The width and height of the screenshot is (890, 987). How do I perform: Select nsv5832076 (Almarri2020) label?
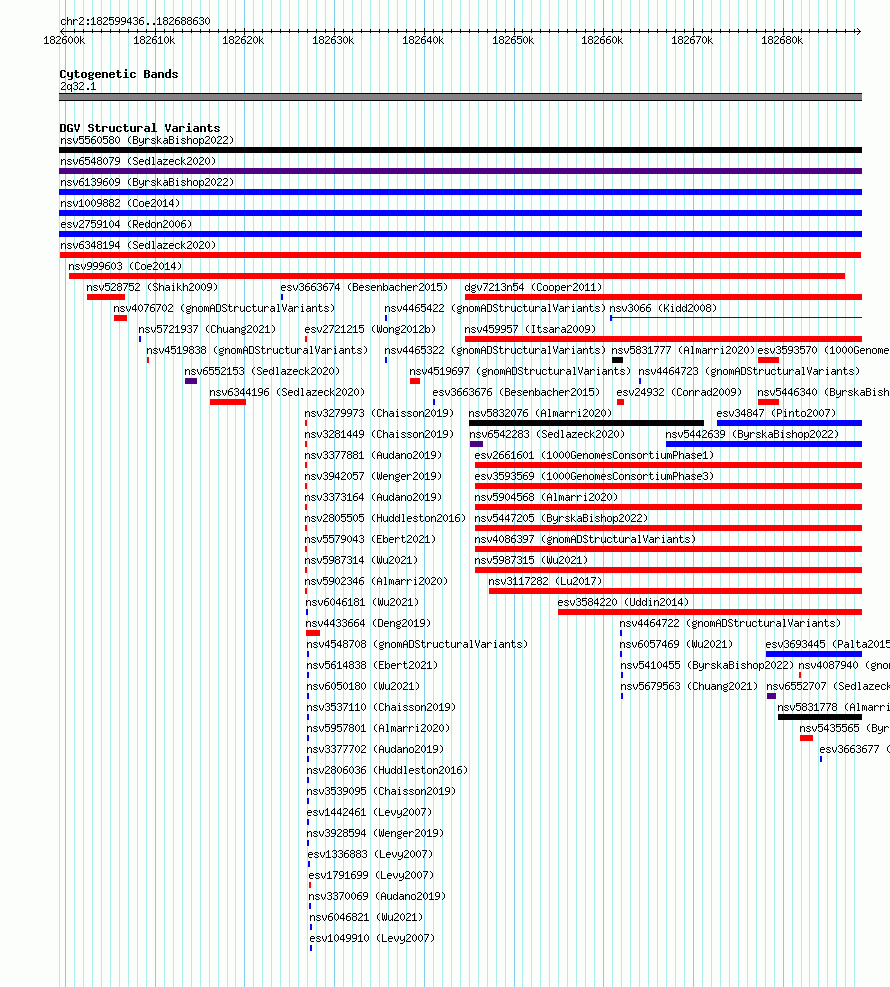tap(540, 413)
